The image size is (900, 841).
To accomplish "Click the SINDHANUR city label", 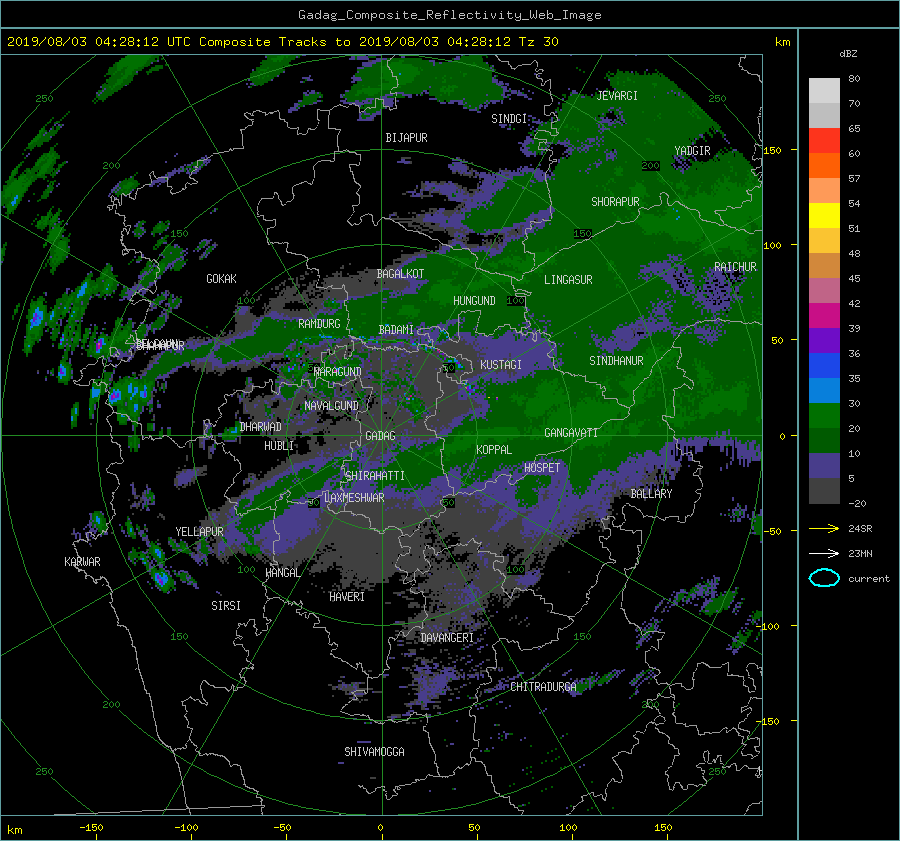I will [616, 361].
